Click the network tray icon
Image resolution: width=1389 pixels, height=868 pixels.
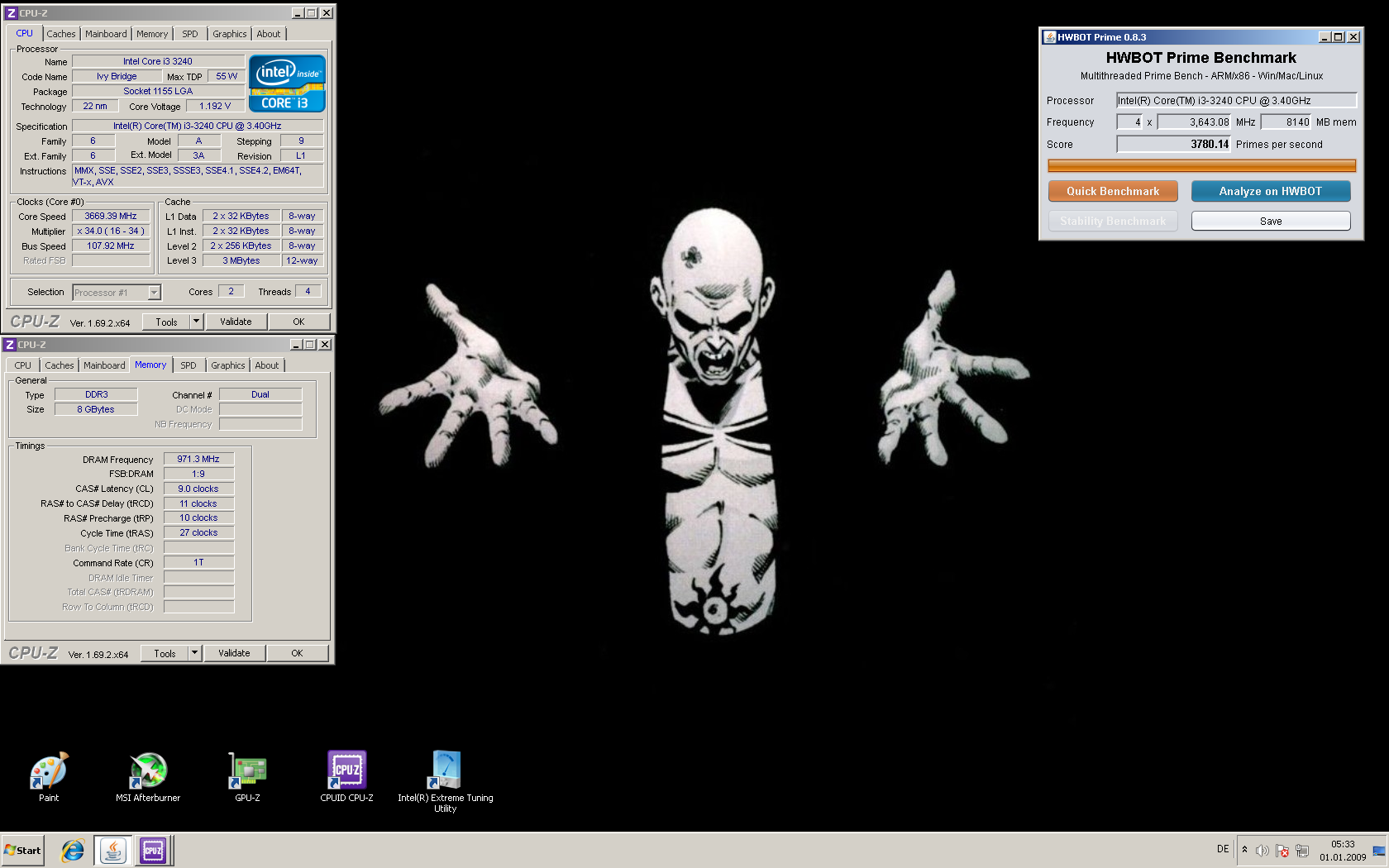pos(1302,851)
